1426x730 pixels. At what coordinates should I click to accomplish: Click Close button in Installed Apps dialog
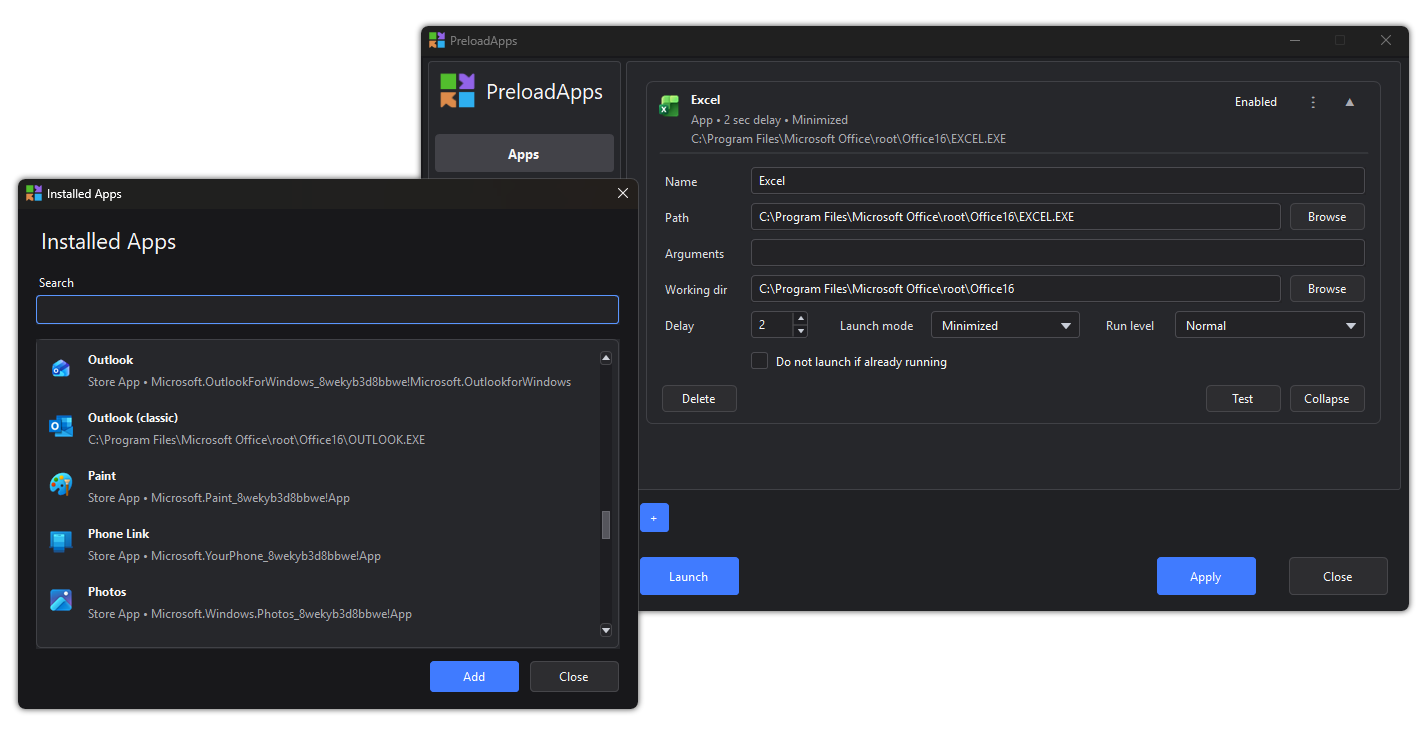point(574,677)
